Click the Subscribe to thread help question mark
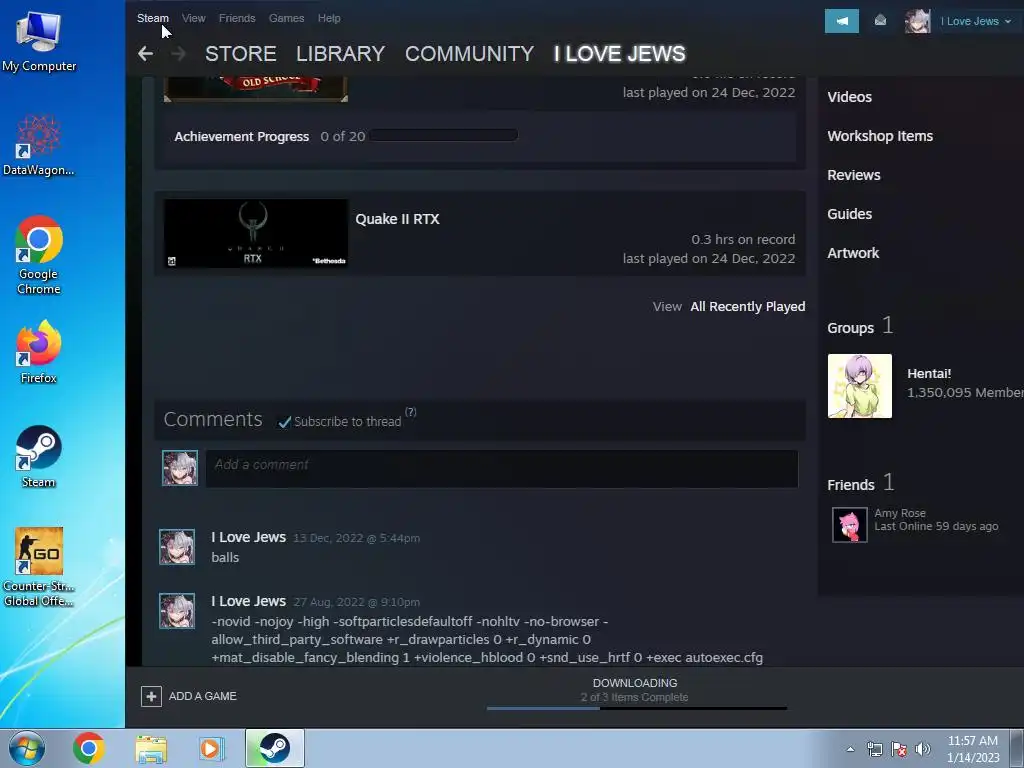This screenshot has height=768, width=1024. (411, 412)
